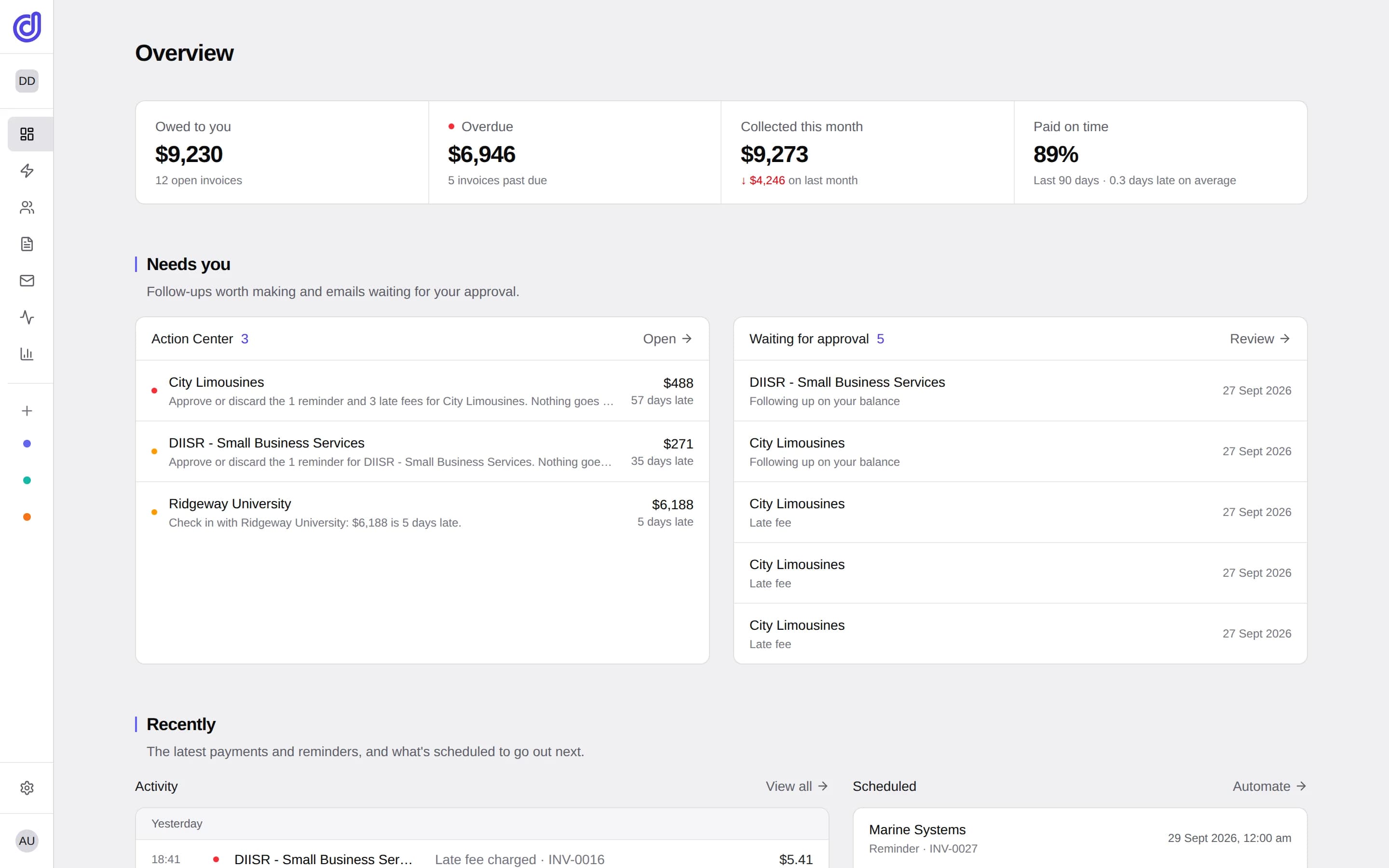Open the invoices document icon

click(x=27, y=244)
